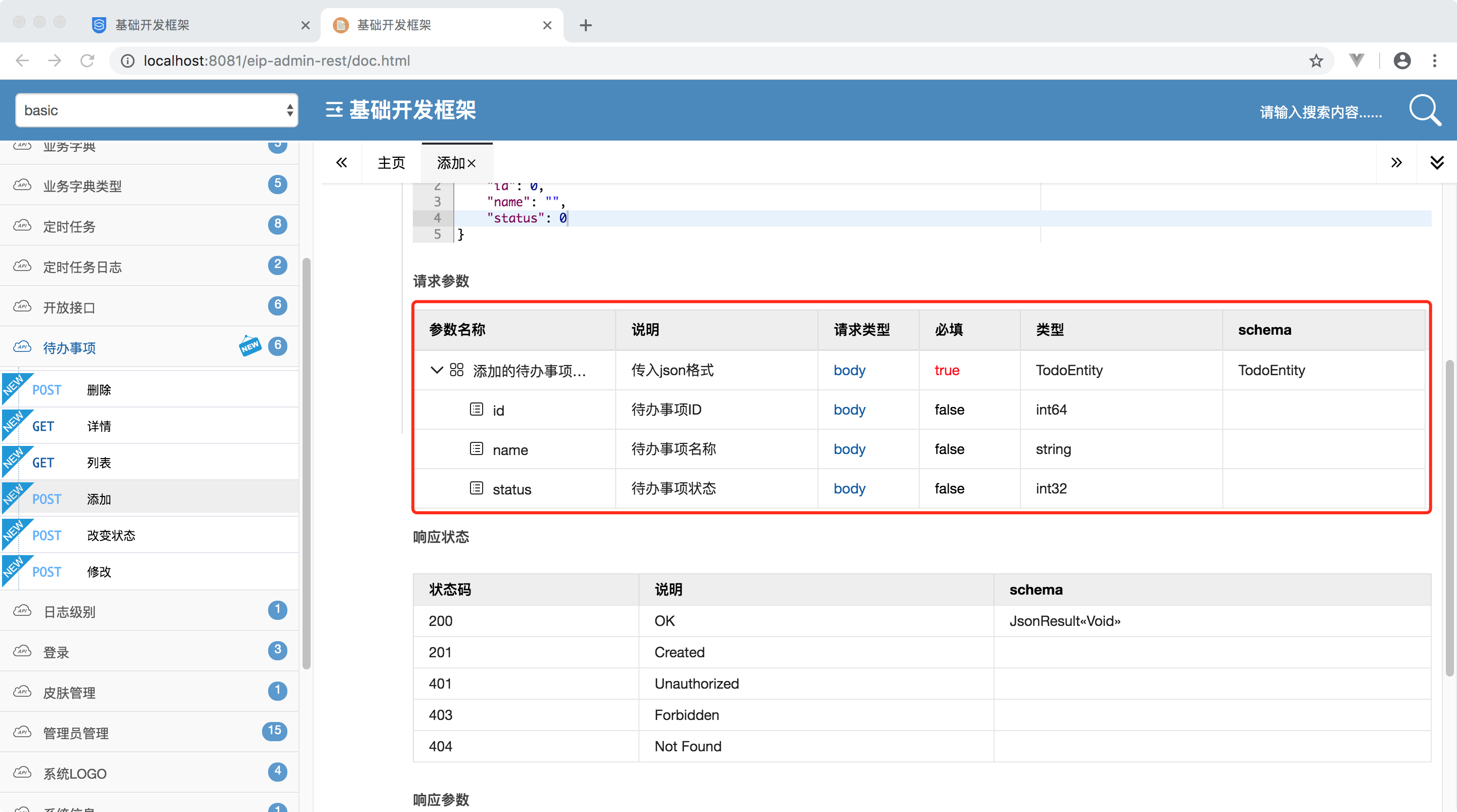The width and height of the screenshot is (1457, 812).
Task: Click the search magnifier icon in header
Action: pos(1424,110)
